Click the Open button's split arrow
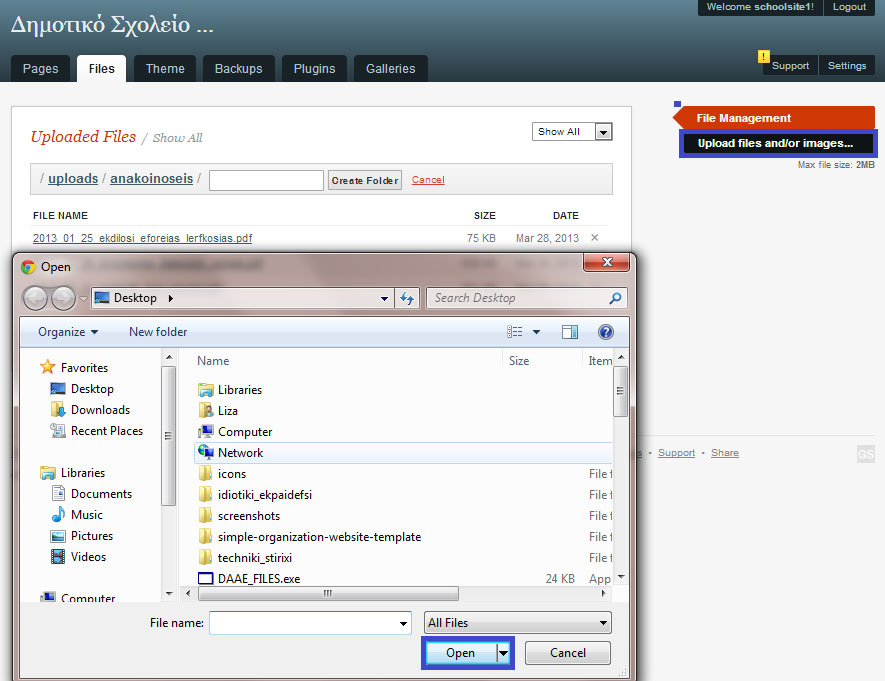 (x=504, y=653)
